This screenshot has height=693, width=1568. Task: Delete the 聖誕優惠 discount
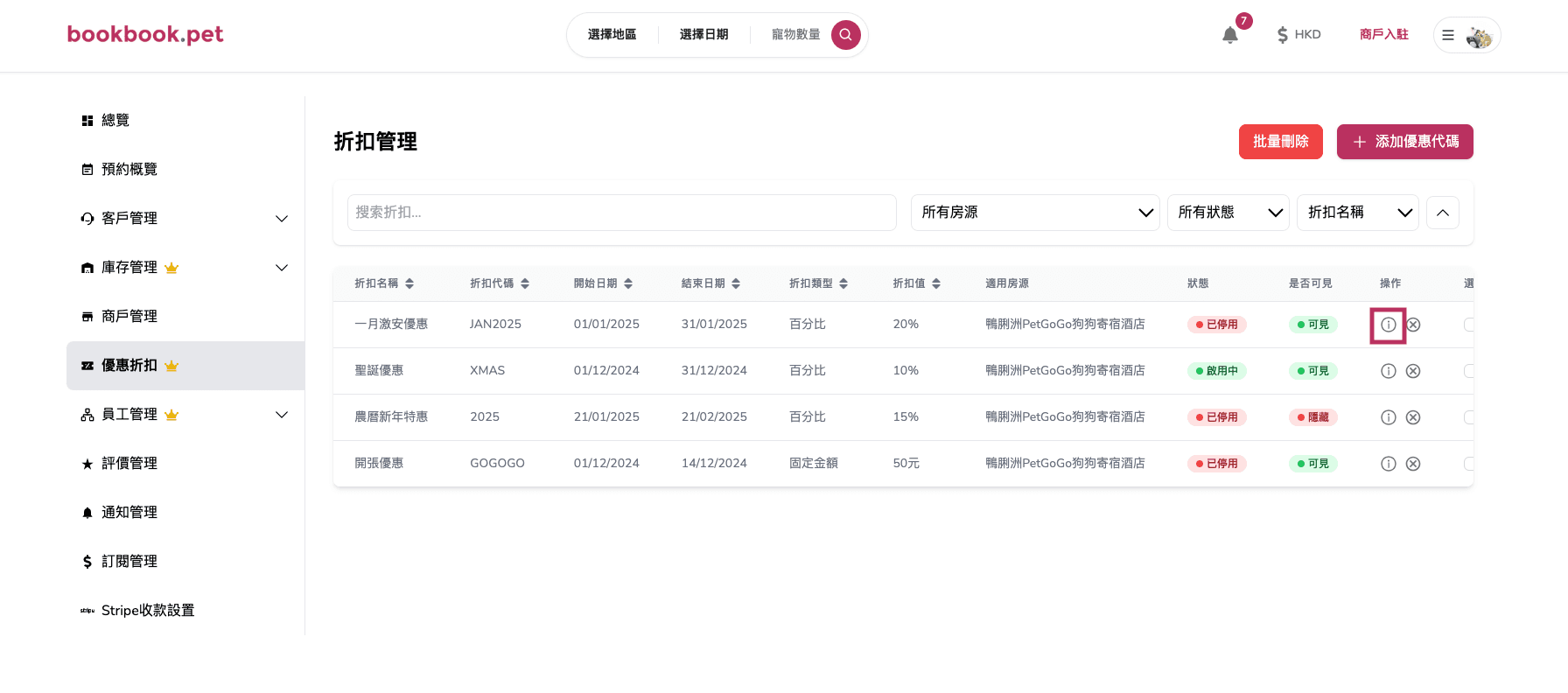[1413, 371]
